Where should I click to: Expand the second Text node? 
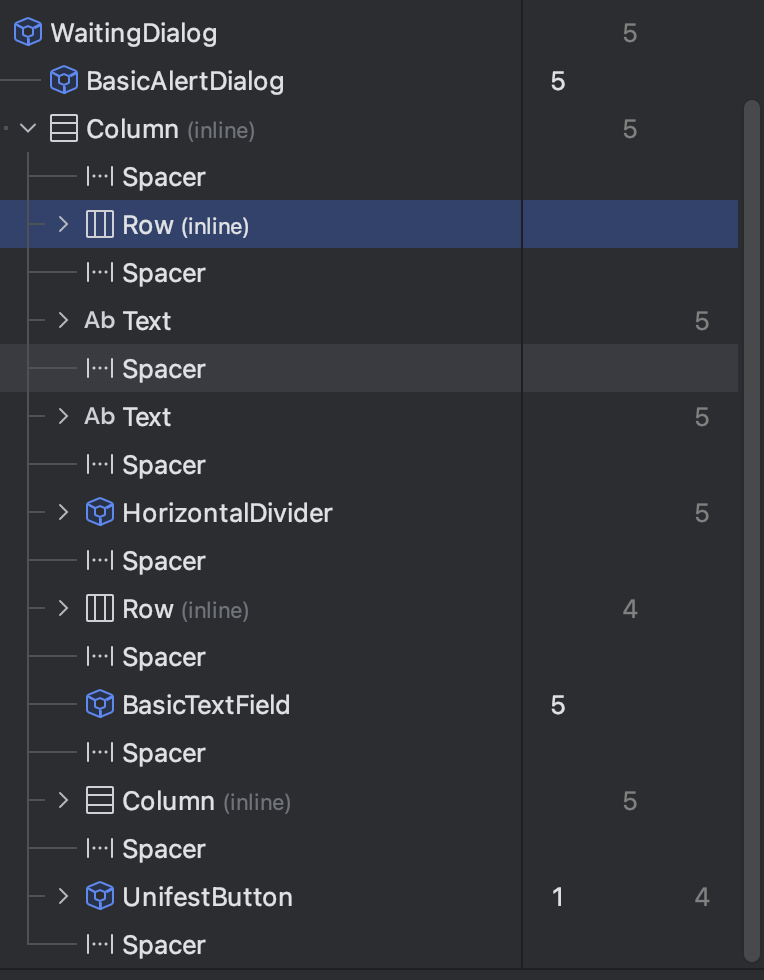64,417
